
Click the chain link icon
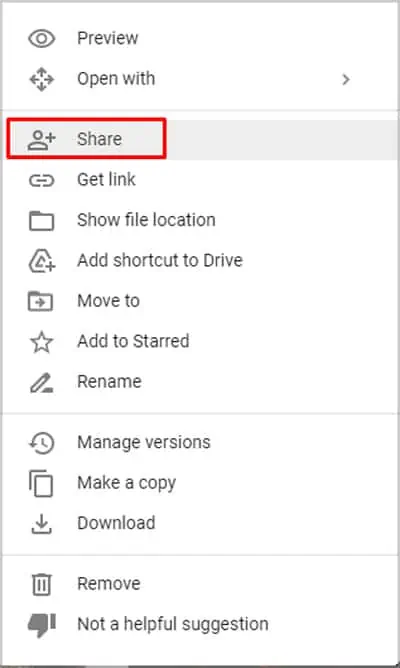coord(41,181)
